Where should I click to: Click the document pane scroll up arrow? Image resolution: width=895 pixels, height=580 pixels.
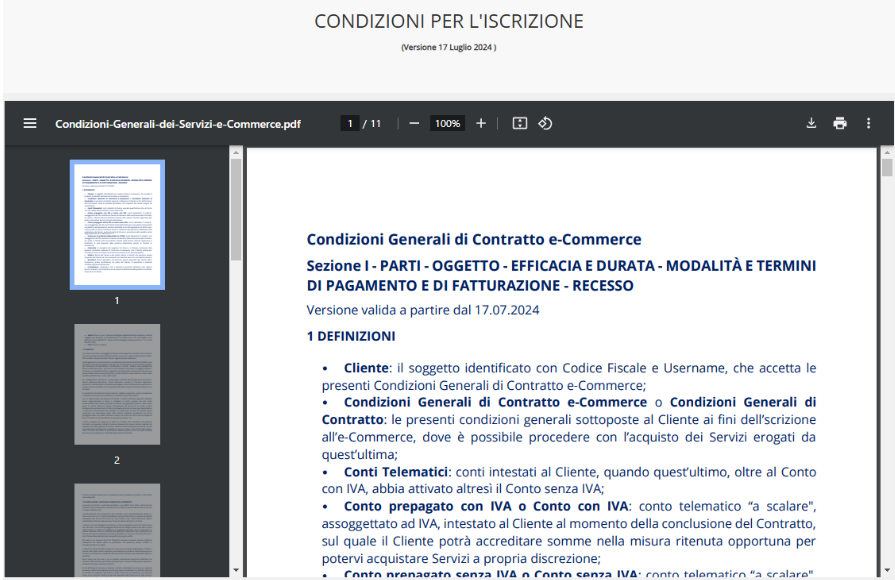click(886, 153)
